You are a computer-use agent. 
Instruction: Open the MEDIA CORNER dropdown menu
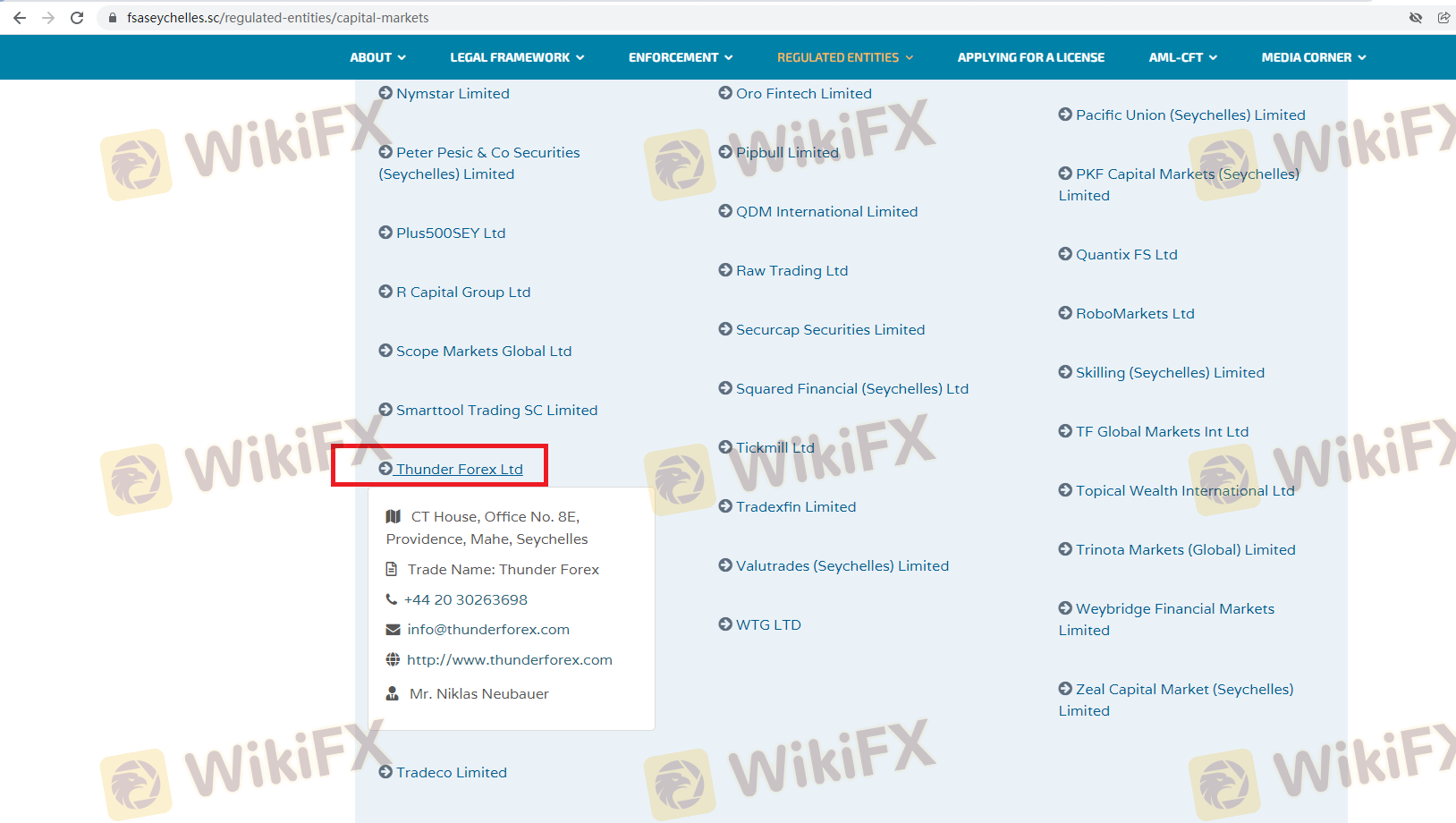(x=1313, y=57)
